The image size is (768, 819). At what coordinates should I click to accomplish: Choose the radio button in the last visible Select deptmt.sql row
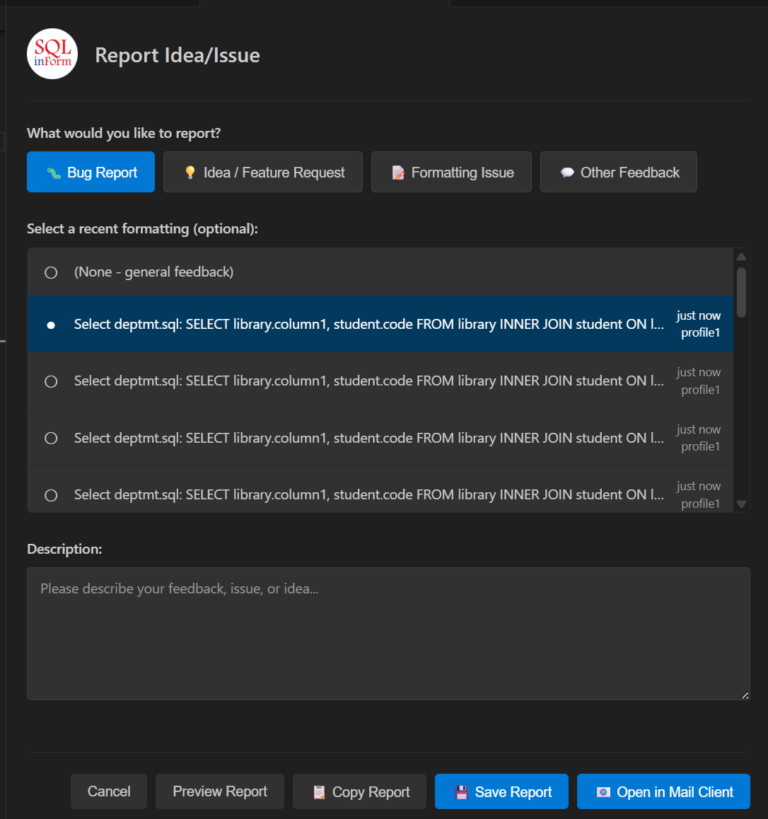click(x=51, y=495)
